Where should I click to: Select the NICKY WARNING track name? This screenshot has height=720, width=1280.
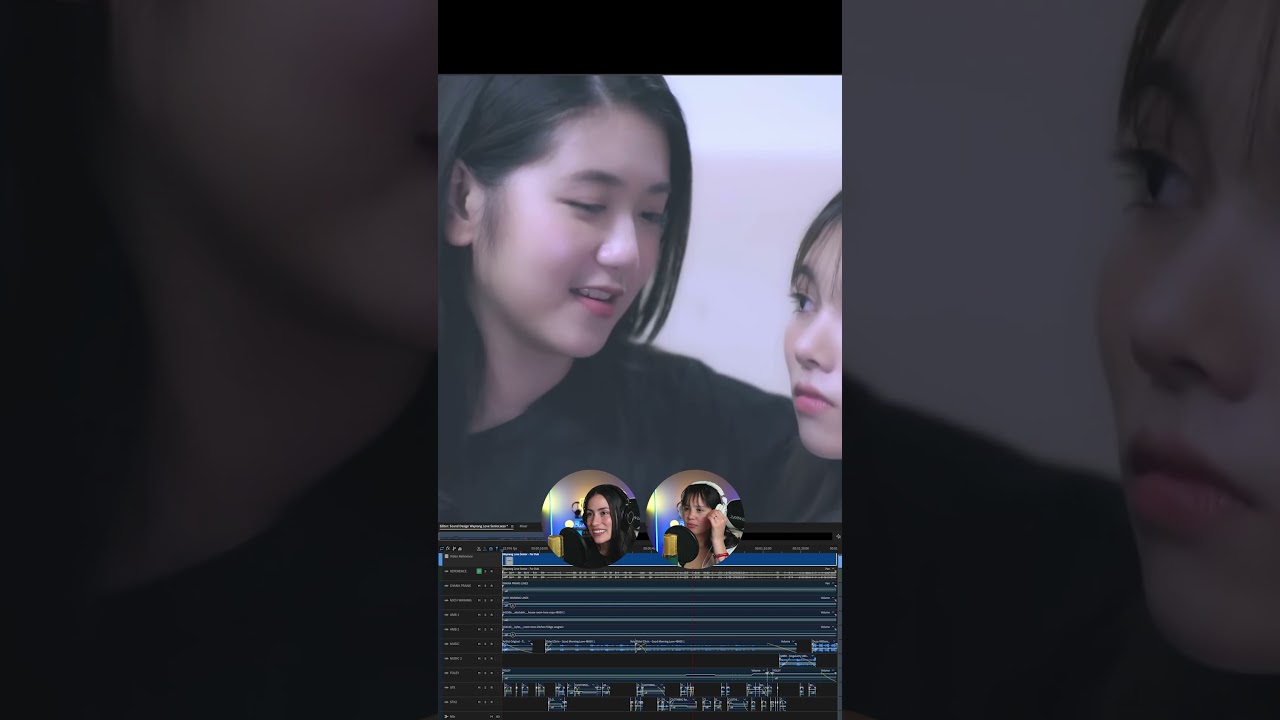[x=460, y=600]
